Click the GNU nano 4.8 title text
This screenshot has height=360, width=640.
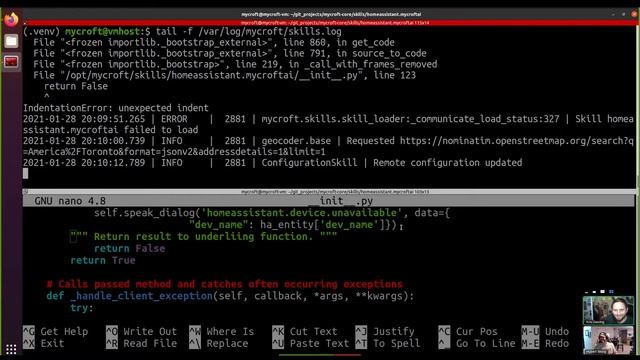pos(70,201)
